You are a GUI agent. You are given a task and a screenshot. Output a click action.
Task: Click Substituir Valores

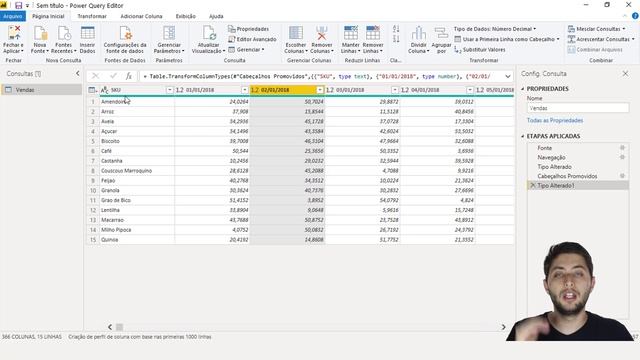(480, 49)
